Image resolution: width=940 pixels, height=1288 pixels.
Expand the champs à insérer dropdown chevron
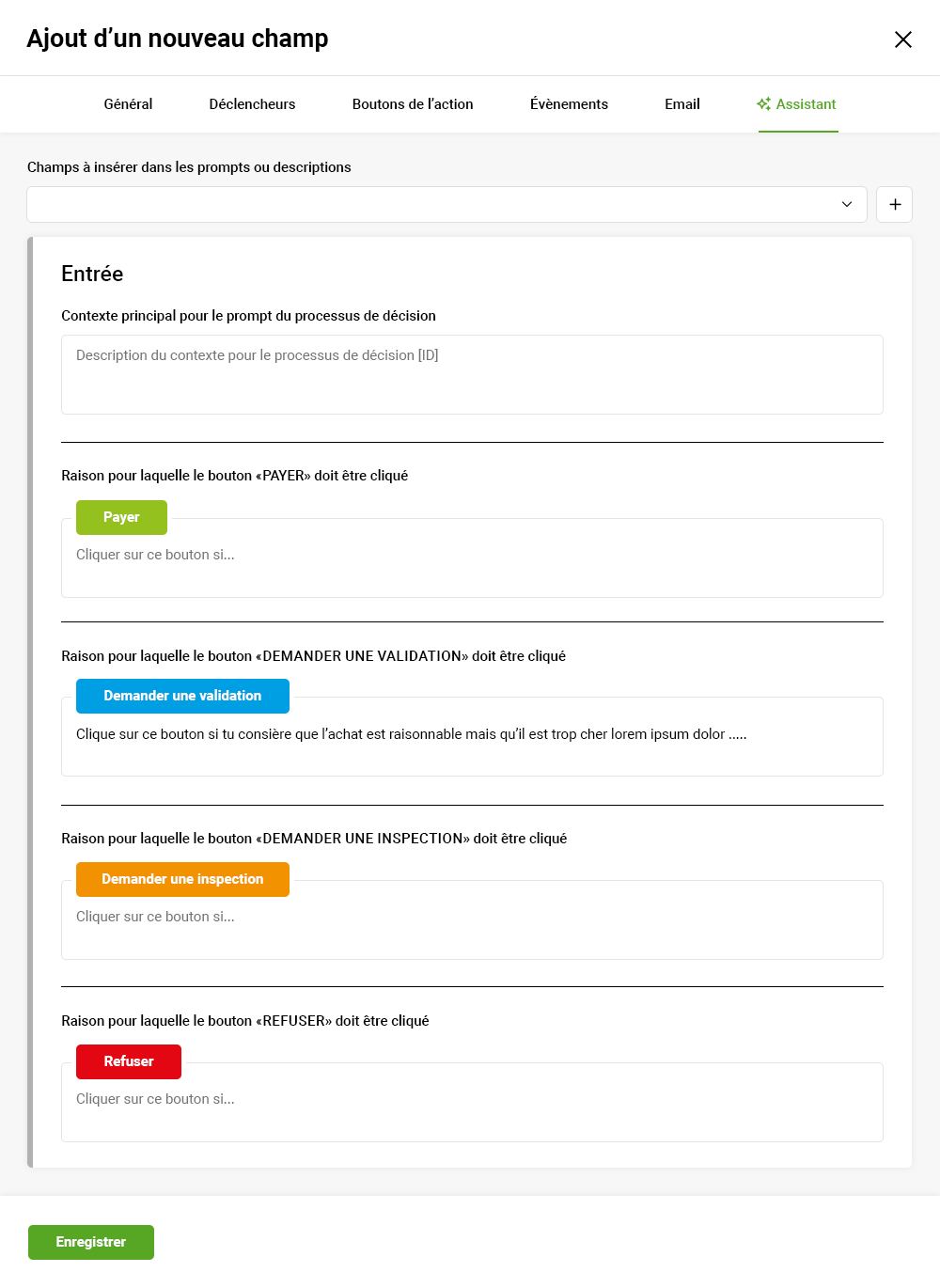846,204
